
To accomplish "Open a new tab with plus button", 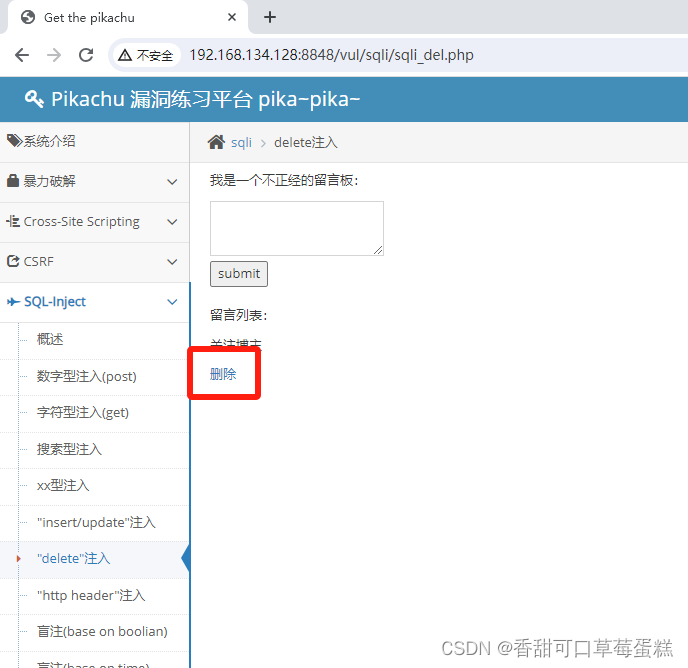I will [x=270, y=17].
